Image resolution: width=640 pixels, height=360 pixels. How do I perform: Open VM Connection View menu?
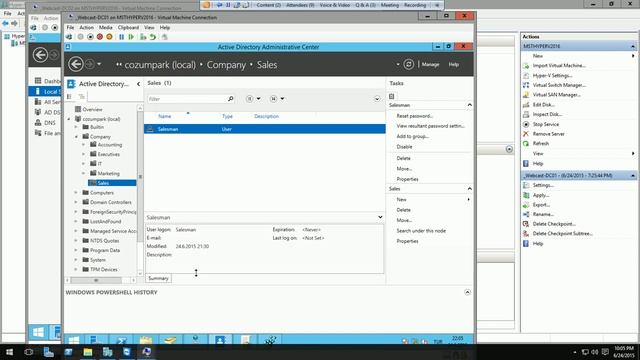149,27
